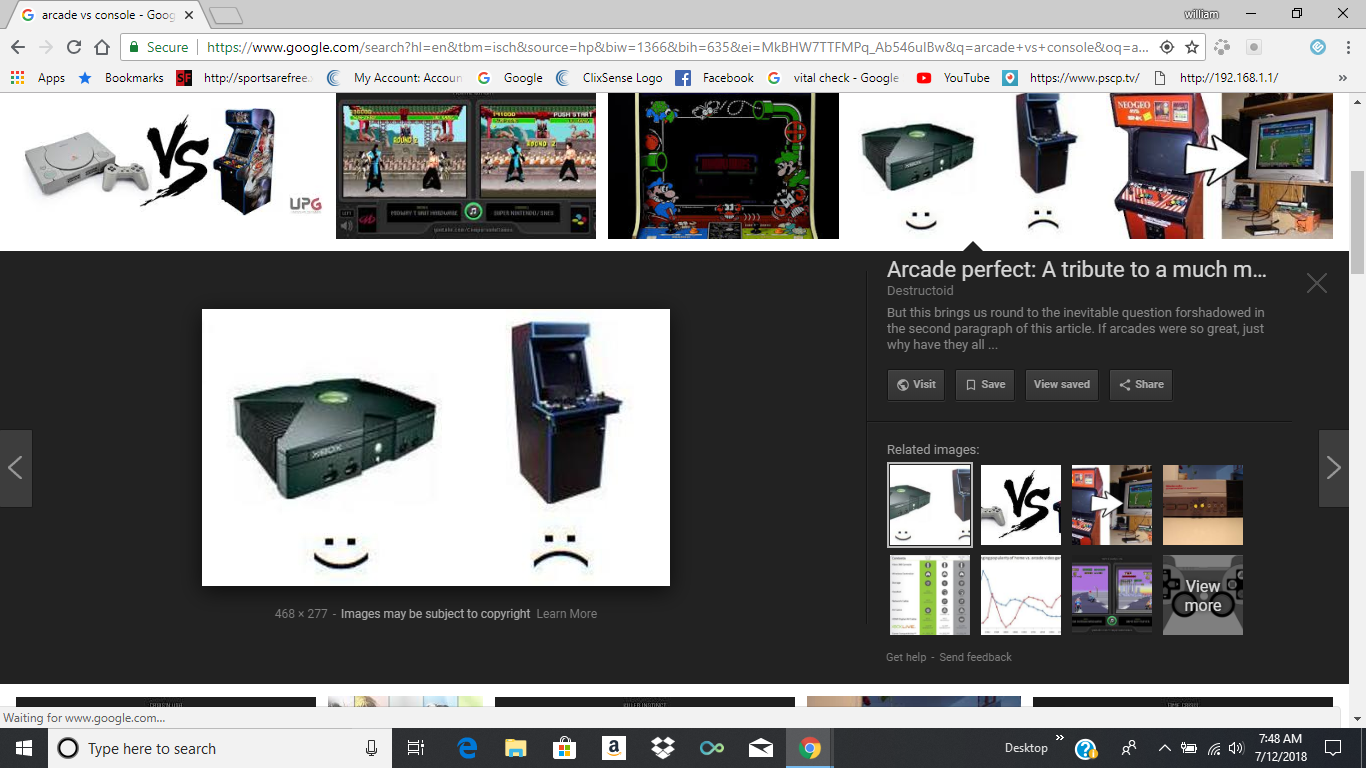Click the Destructoid source link
This screenshot has height=768, width=1366.
pyautogui.click(x=920, y=290)
